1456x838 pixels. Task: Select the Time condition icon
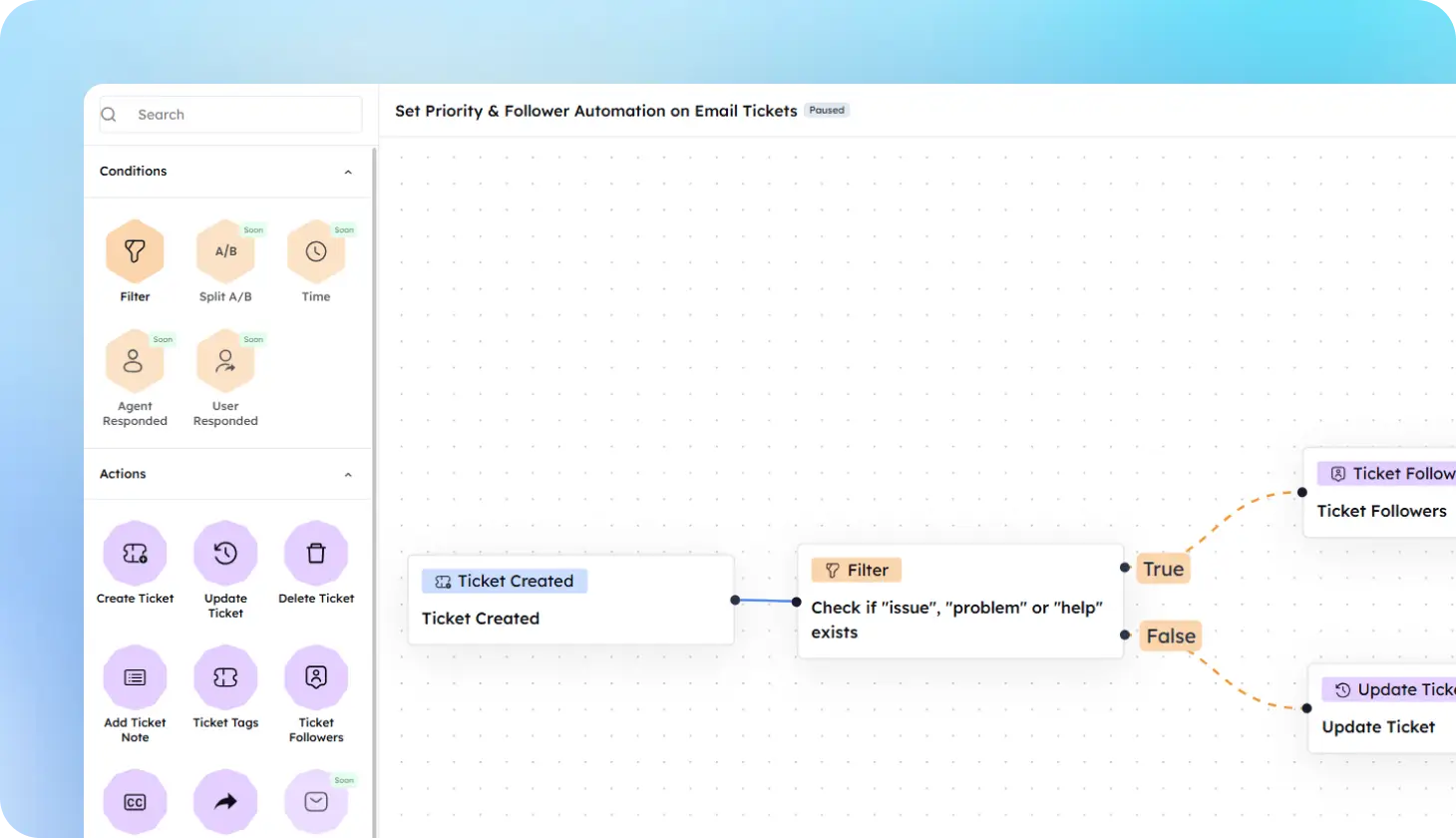[x=316, y=251]
